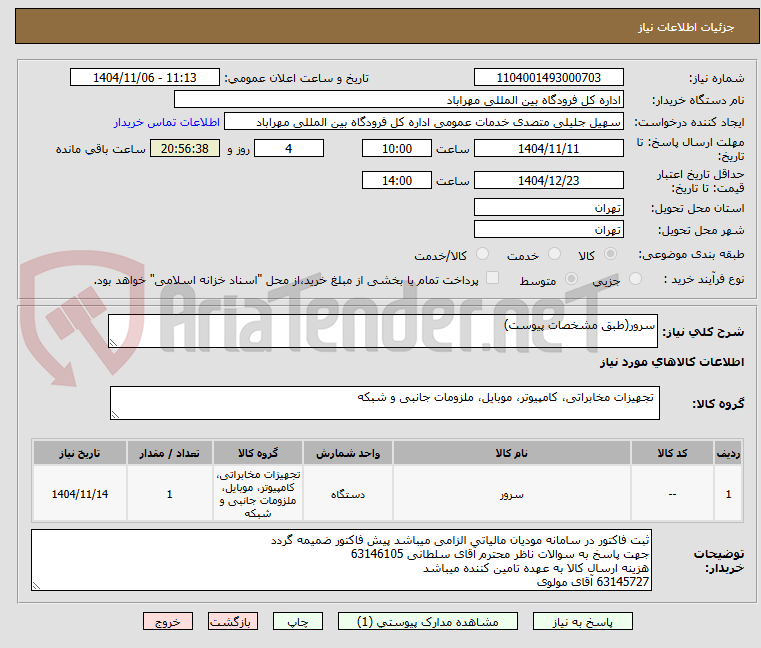Screen dimensions: 761x648
Task: Click the validity time field 14:00
Action: tap(397, 180)
